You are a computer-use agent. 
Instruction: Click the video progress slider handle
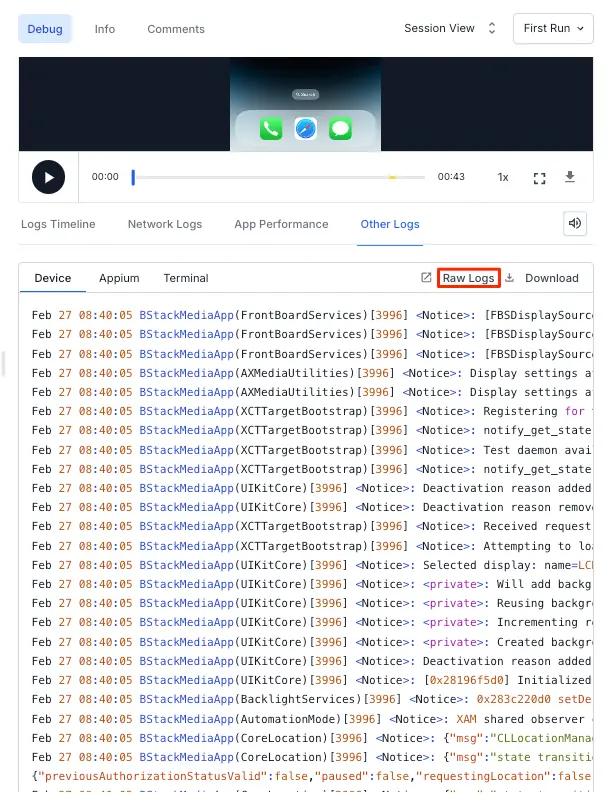coord(133,177)
